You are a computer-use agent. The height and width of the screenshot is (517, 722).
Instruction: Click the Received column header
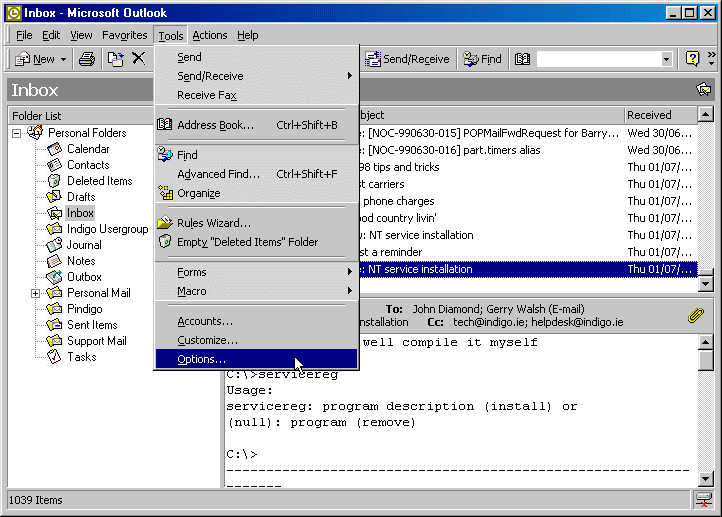pyautogui.click(x=661, y=115)
